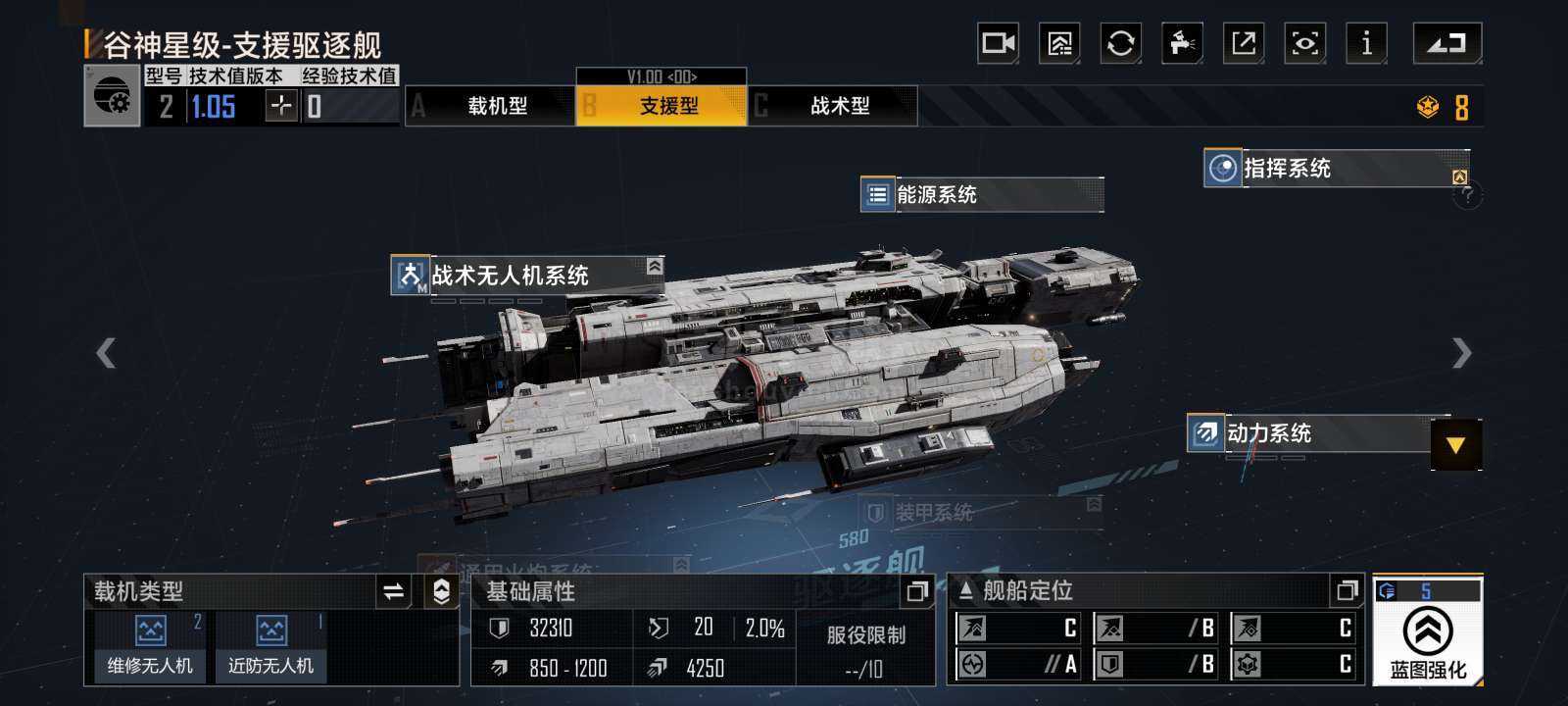1568x706 pixels.
Task: Open the share export icon
Action: coord(1244,43)
